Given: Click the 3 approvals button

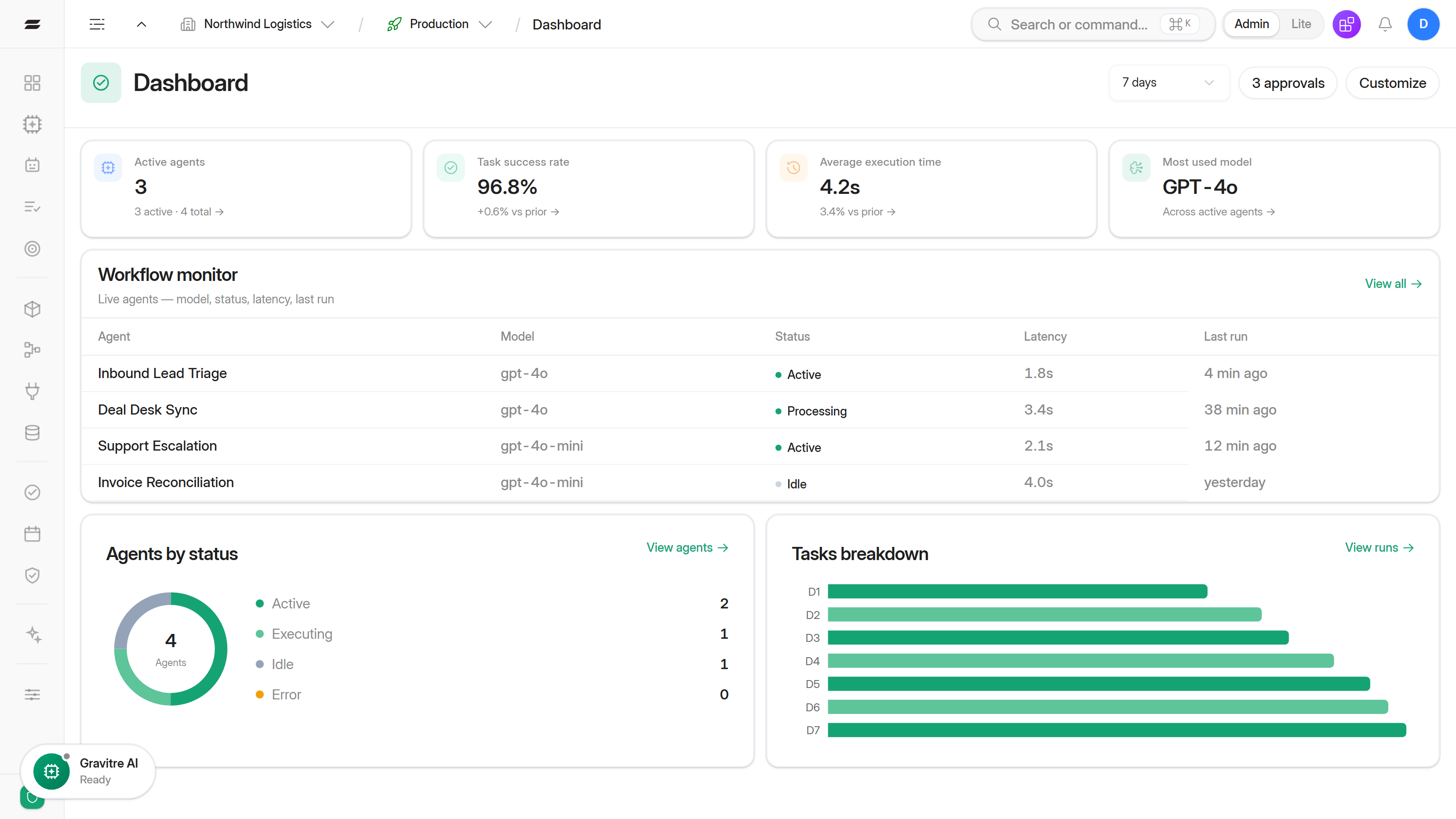Looking at the screenshot, I should pos(1288,83).
